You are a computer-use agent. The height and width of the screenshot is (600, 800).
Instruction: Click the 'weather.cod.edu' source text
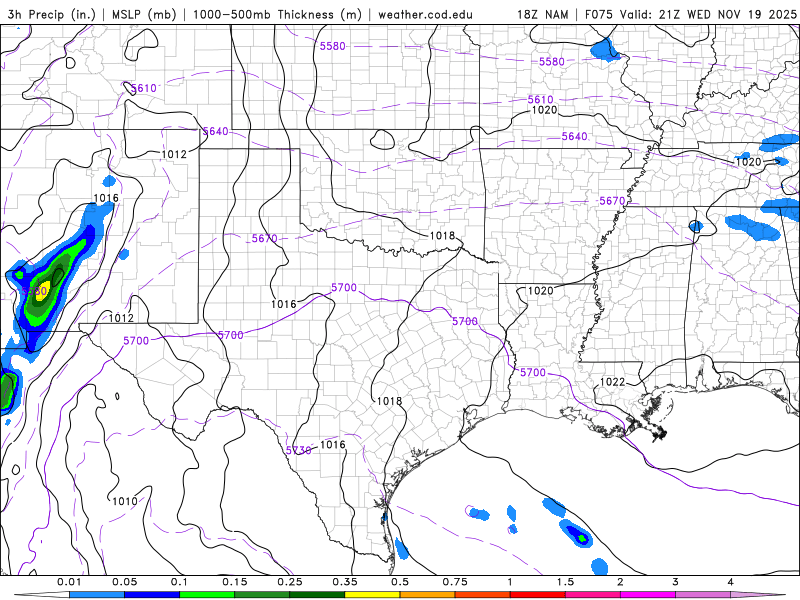pyautogui.click(x=425, y=14)
